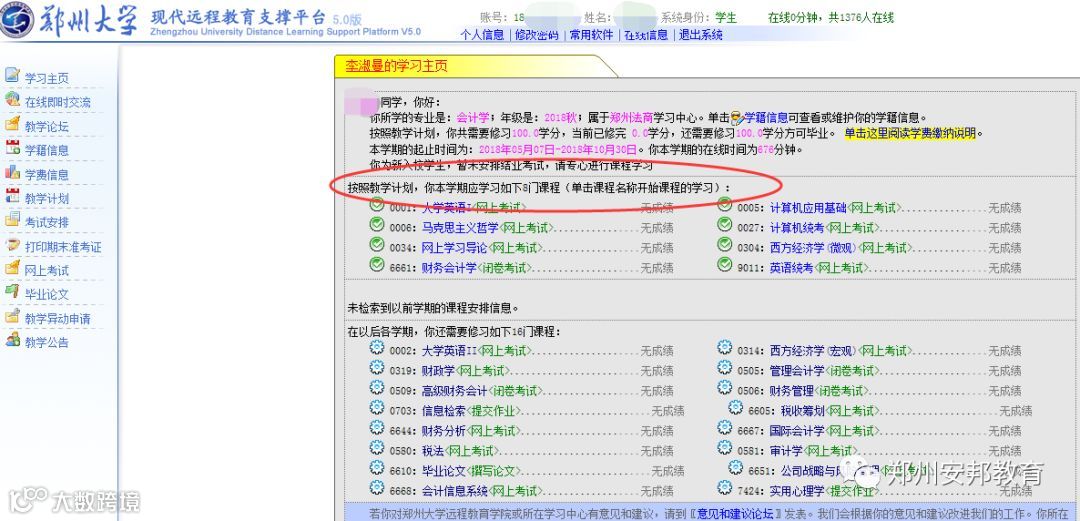Click the 在线即时交流 sidebar icon
This screenshot has width=1080, height=521.
[12, 99]
